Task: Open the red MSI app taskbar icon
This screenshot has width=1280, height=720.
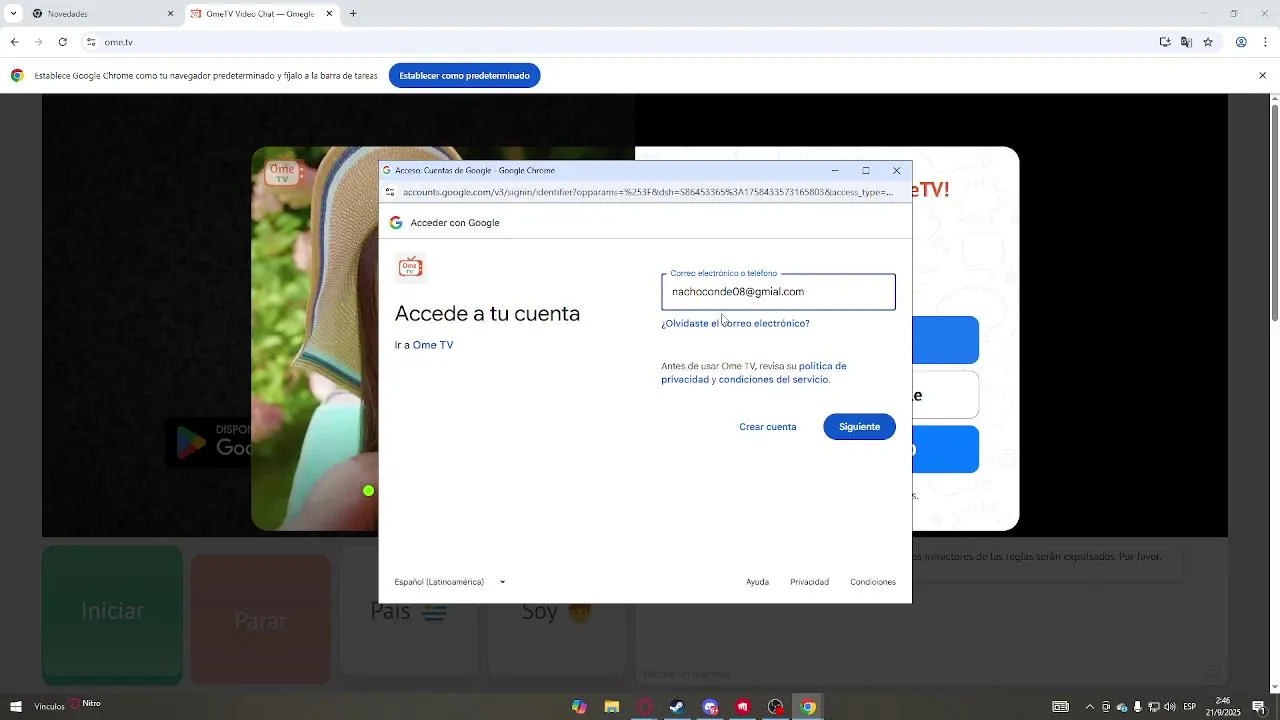Action: (743, 707)
